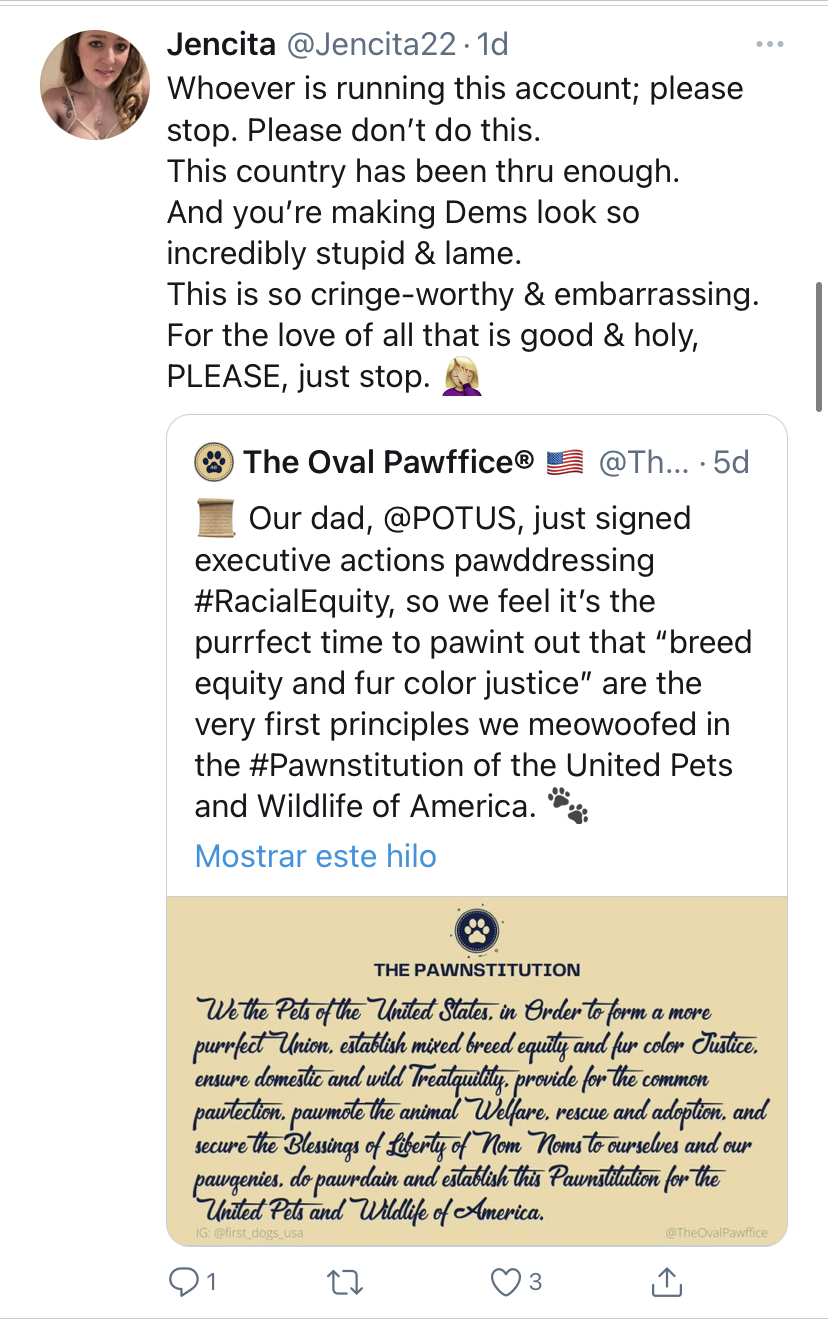Open Jencita's profile picture
The image size is (828, 1323).
95,84
